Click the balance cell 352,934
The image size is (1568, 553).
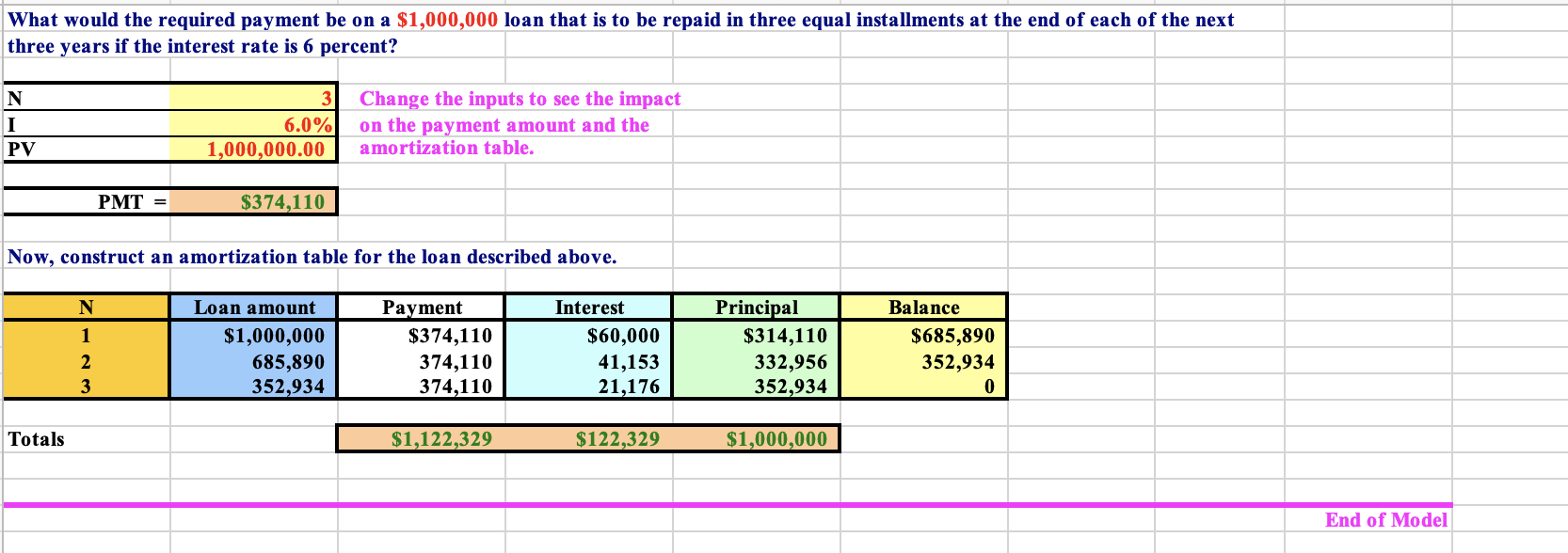point(923,361)
